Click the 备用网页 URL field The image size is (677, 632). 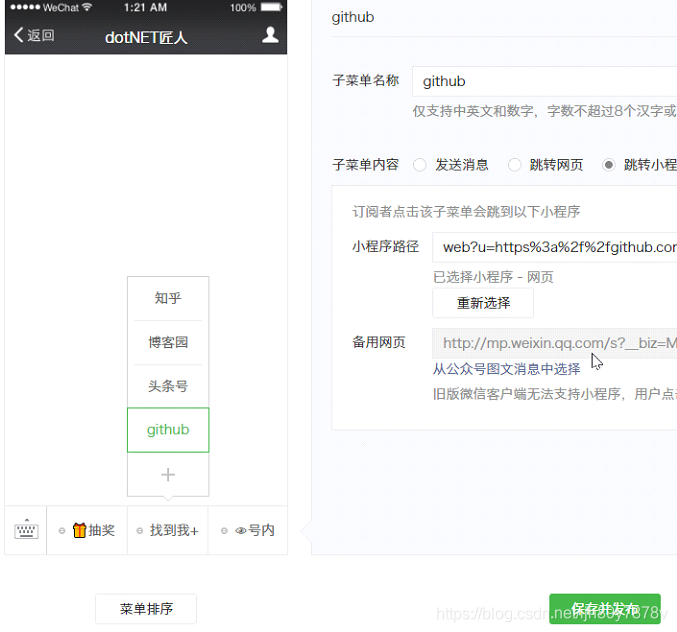pyautogui.click(x=554, y=343)
